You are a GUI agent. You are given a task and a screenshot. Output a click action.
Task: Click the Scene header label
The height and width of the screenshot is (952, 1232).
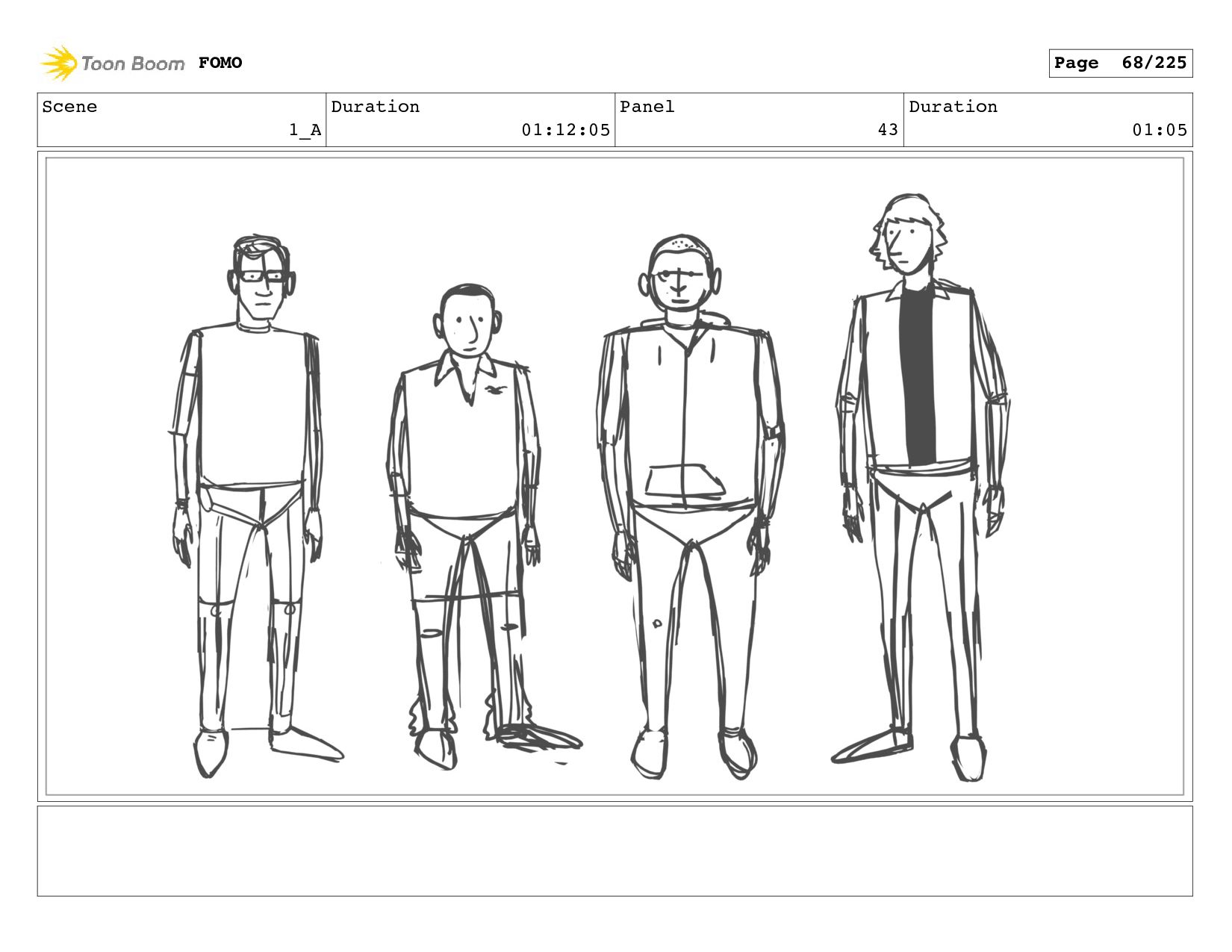coord(69,107)
